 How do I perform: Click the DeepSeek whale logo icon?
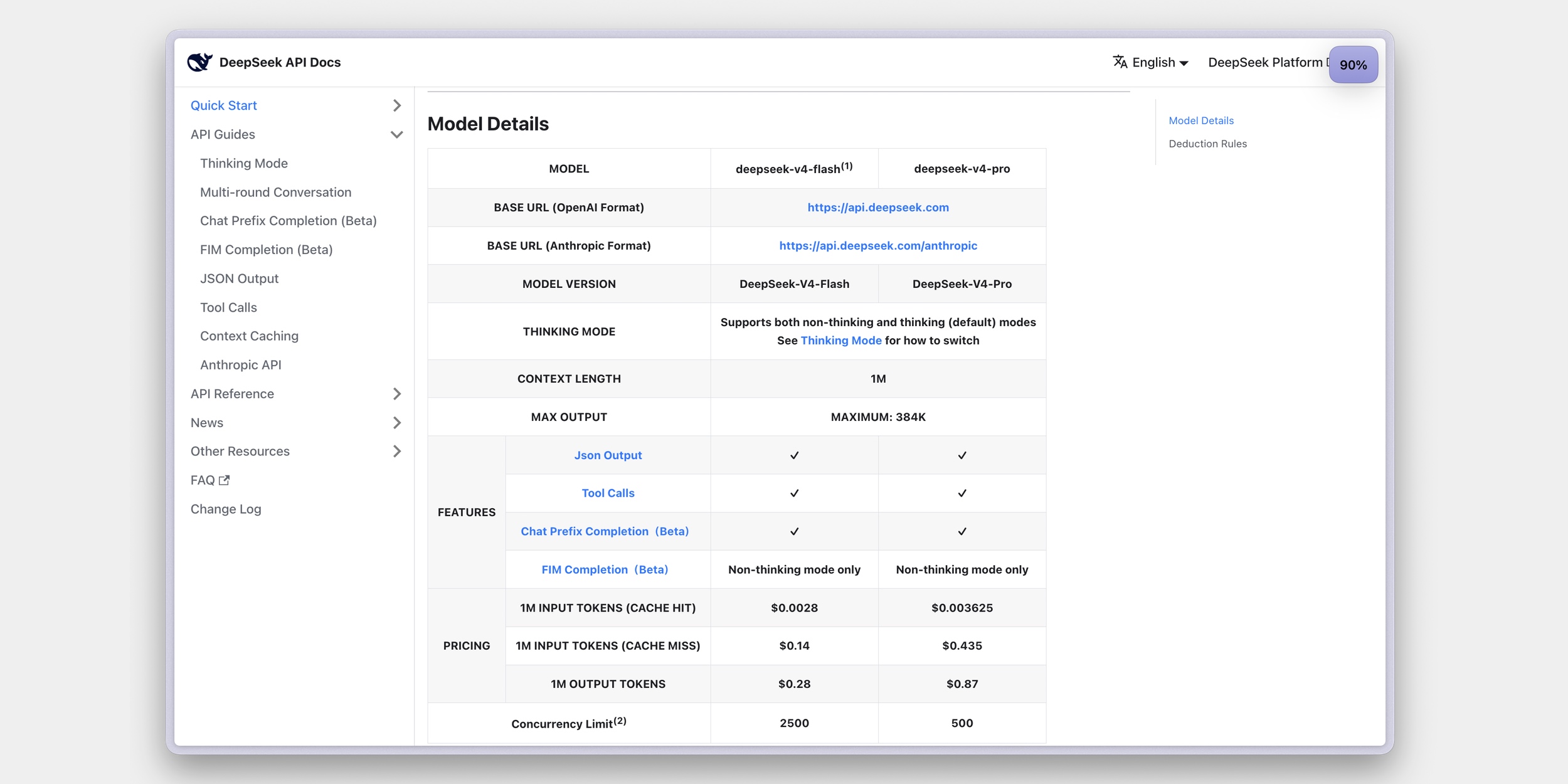[x=200, y=62]
